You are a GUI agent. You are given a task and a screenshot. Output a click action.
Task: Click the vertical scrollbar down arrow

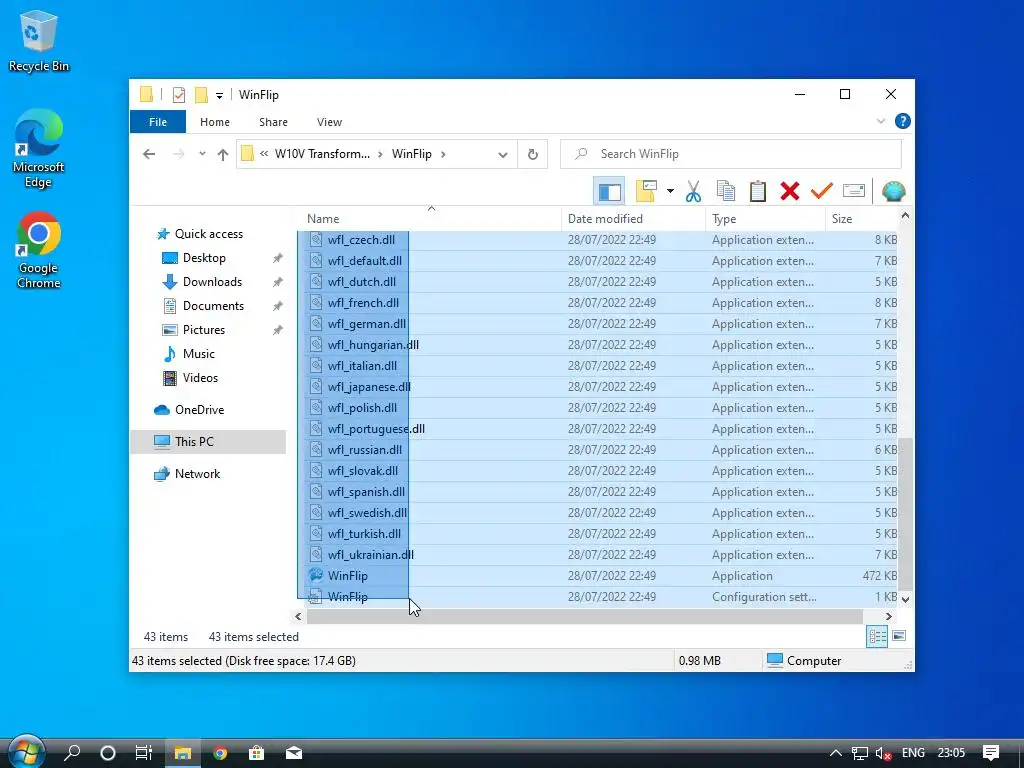pyautogui.click(x=905, y=599)
